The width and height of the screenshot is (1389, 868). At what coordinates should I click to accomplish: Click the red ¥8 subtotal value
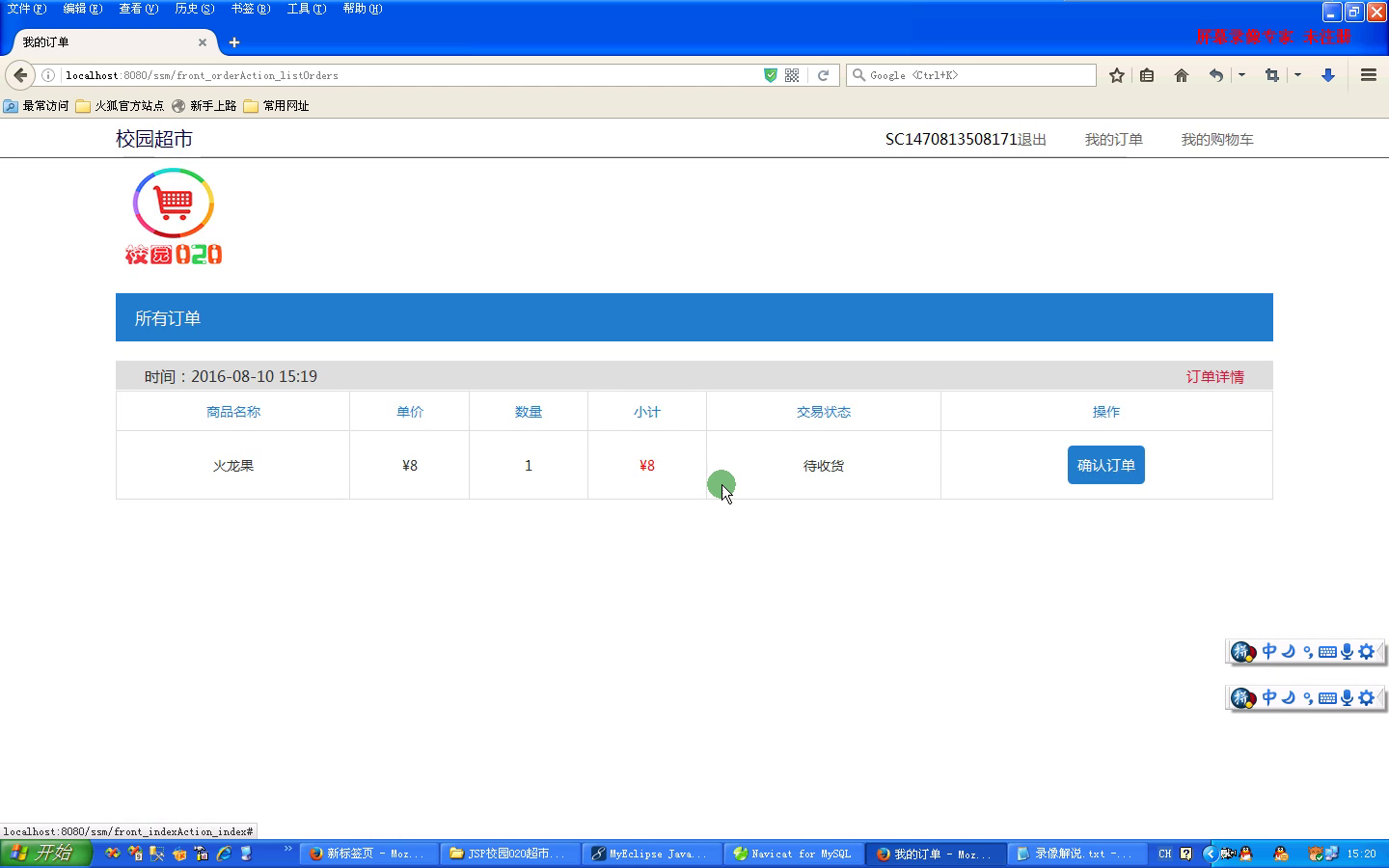(647, 466)
